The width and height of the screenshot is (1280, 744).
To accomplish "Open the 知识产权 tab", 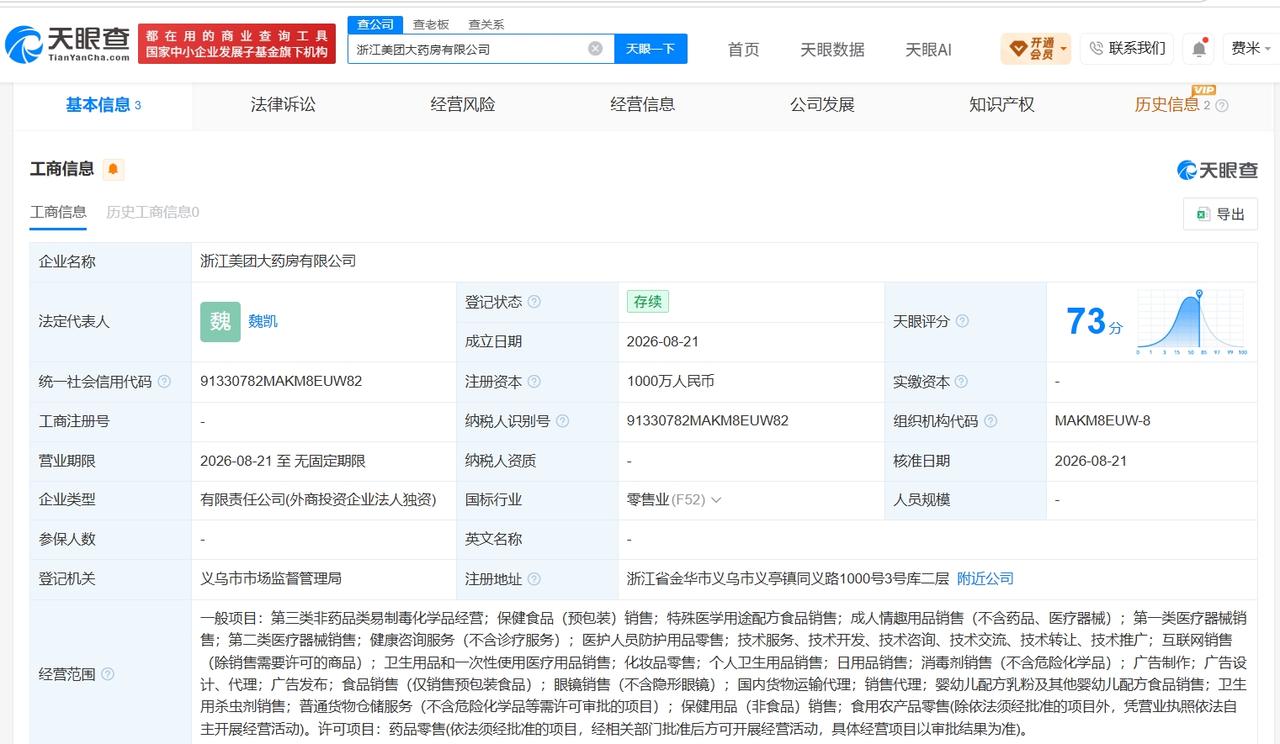I will tap(1002, 104).
